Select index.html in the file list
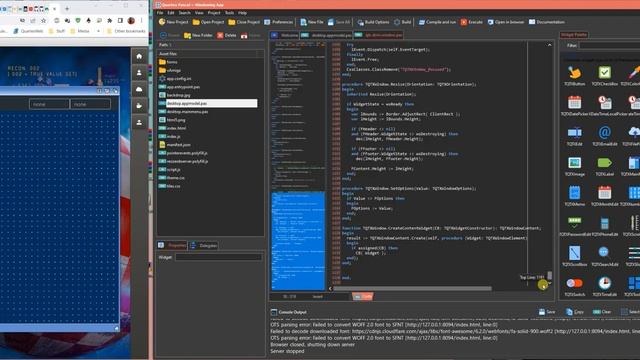 (172, 128)
